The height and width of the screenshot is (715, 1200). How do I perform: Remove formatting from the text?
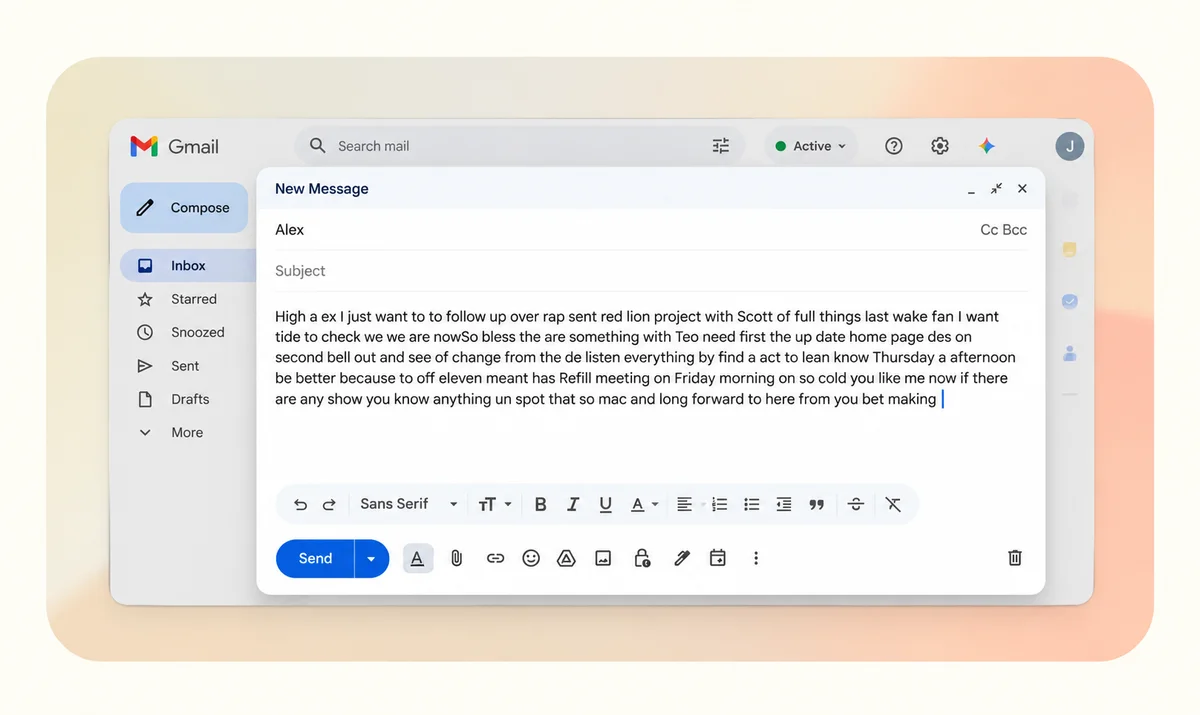coord(893,505)
